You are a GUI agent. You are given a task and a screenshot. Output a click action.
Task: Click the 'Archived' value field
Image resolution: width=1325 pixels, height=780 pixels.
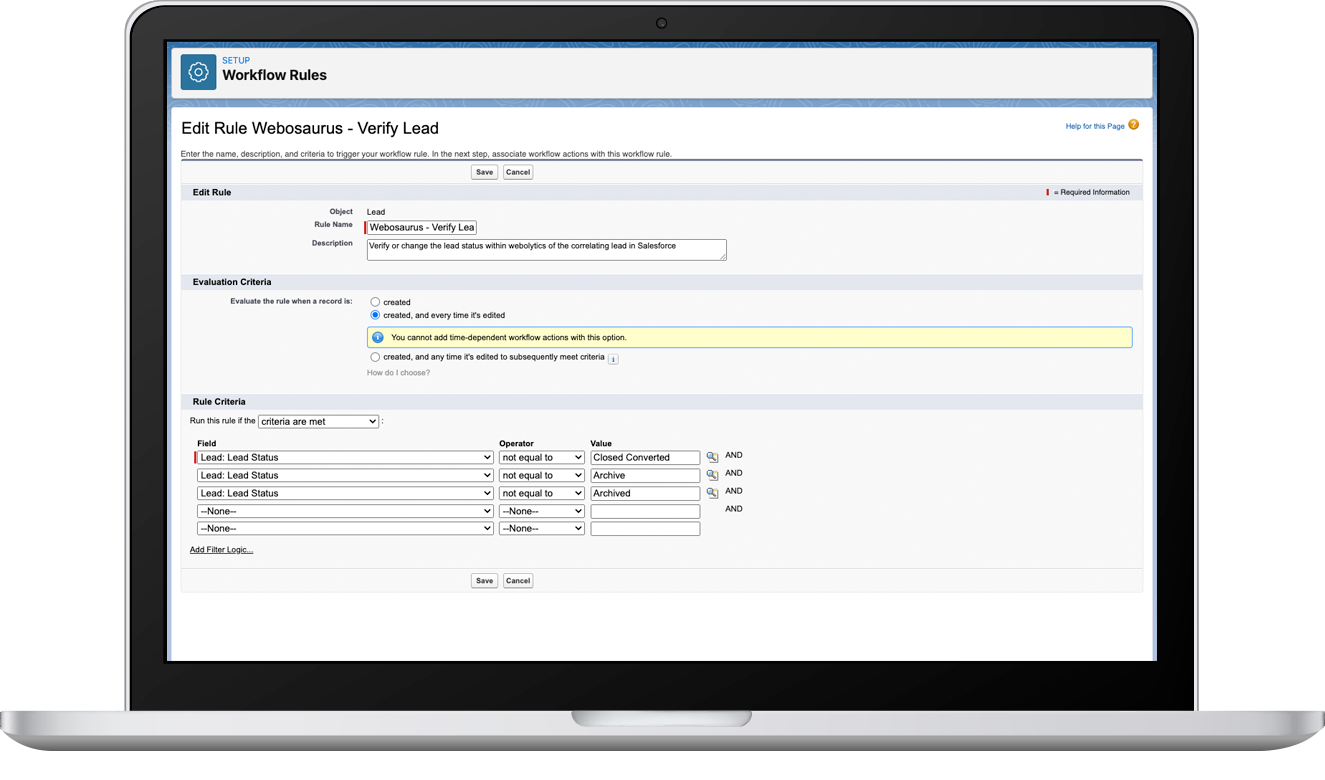tap(645, 493)
